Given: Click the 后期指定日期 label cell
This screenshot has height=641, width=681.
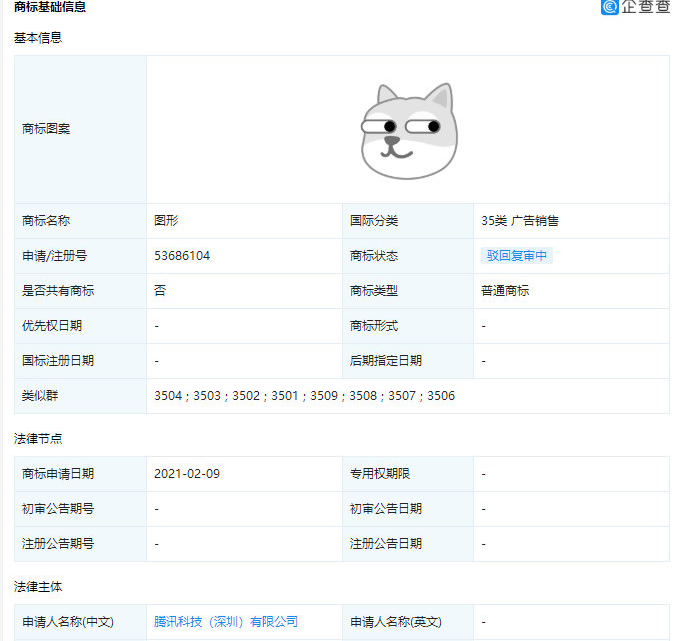Looking at the screenshot, I should (408, 361).
